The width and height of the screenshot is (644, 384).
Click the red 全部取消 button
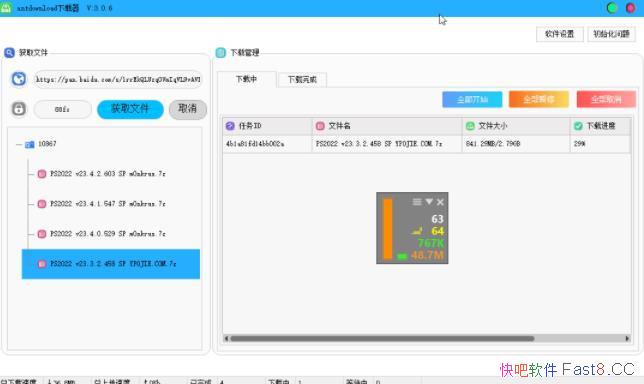coord(606,99)
